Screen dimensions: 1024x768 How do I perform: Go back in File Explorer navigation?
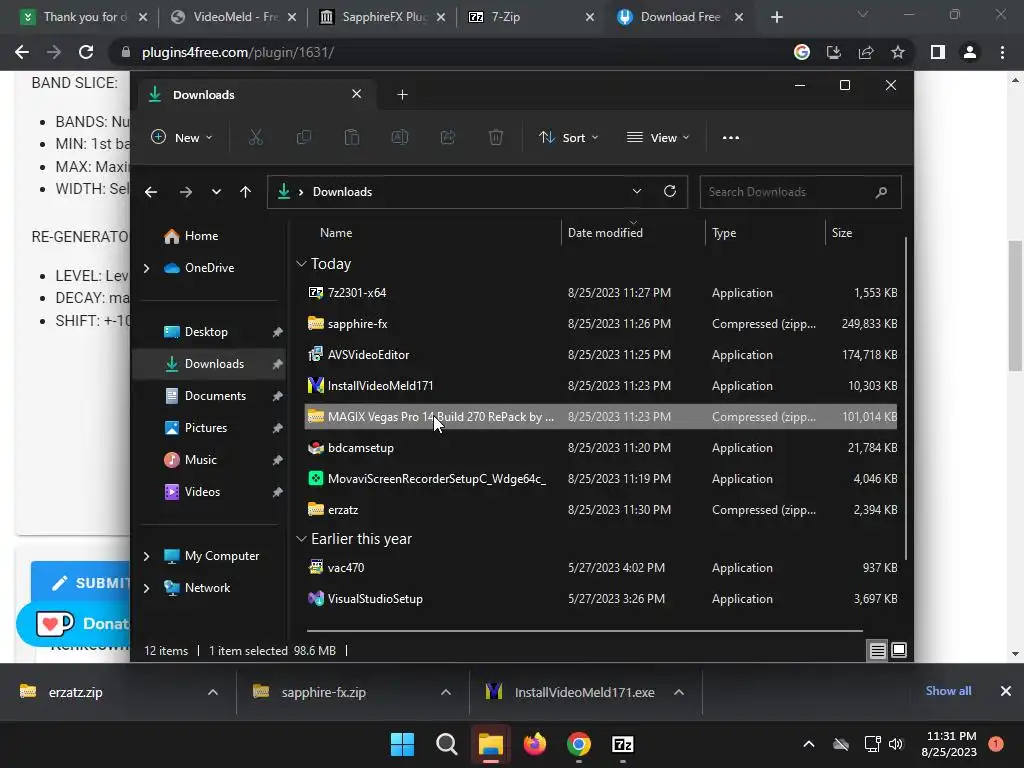151,192
